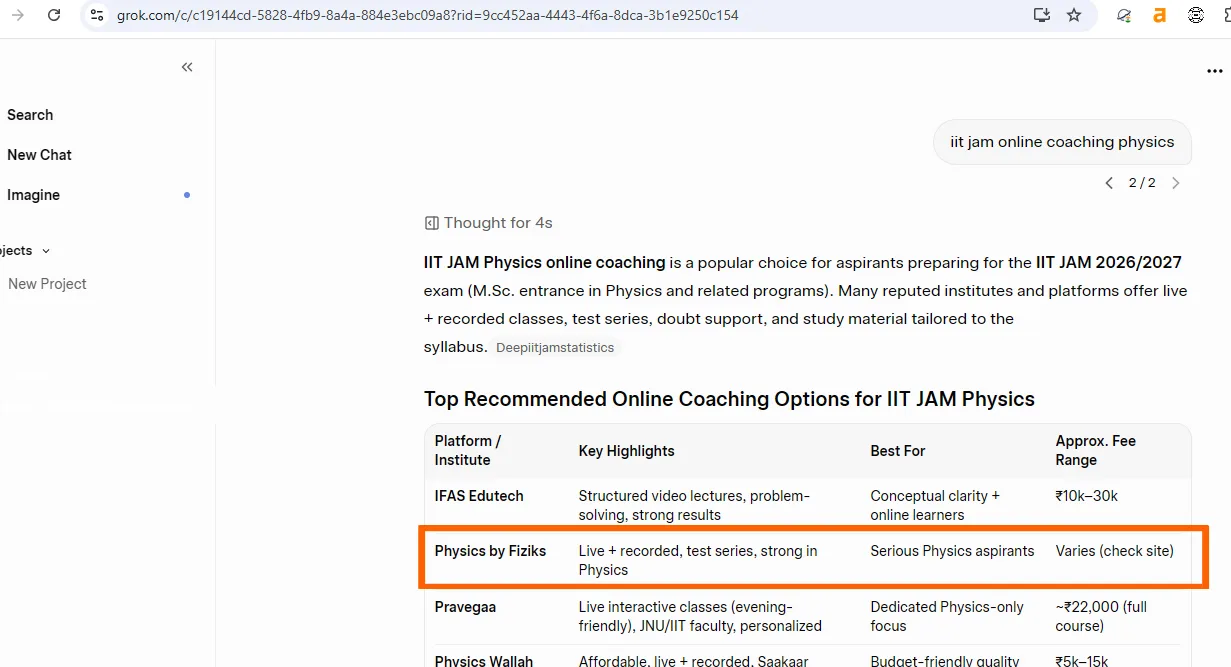Click the Thought-for-4s panel icon

(431, 223)
